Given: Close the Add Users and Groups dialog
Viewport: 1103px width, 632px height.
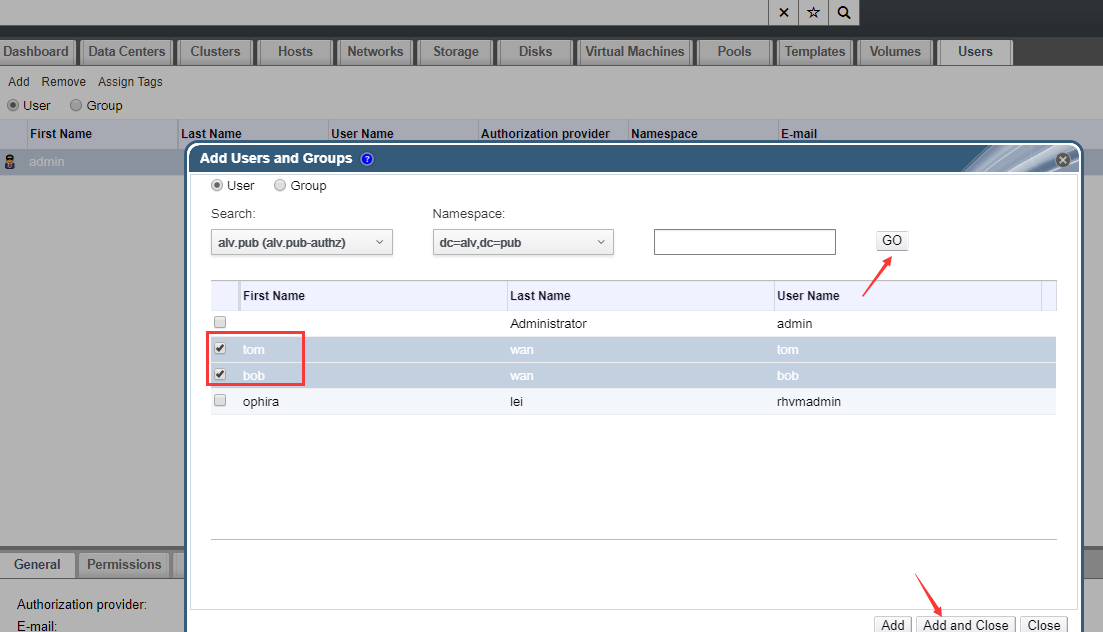Looking at the screenshot, I should (1063, 160).
